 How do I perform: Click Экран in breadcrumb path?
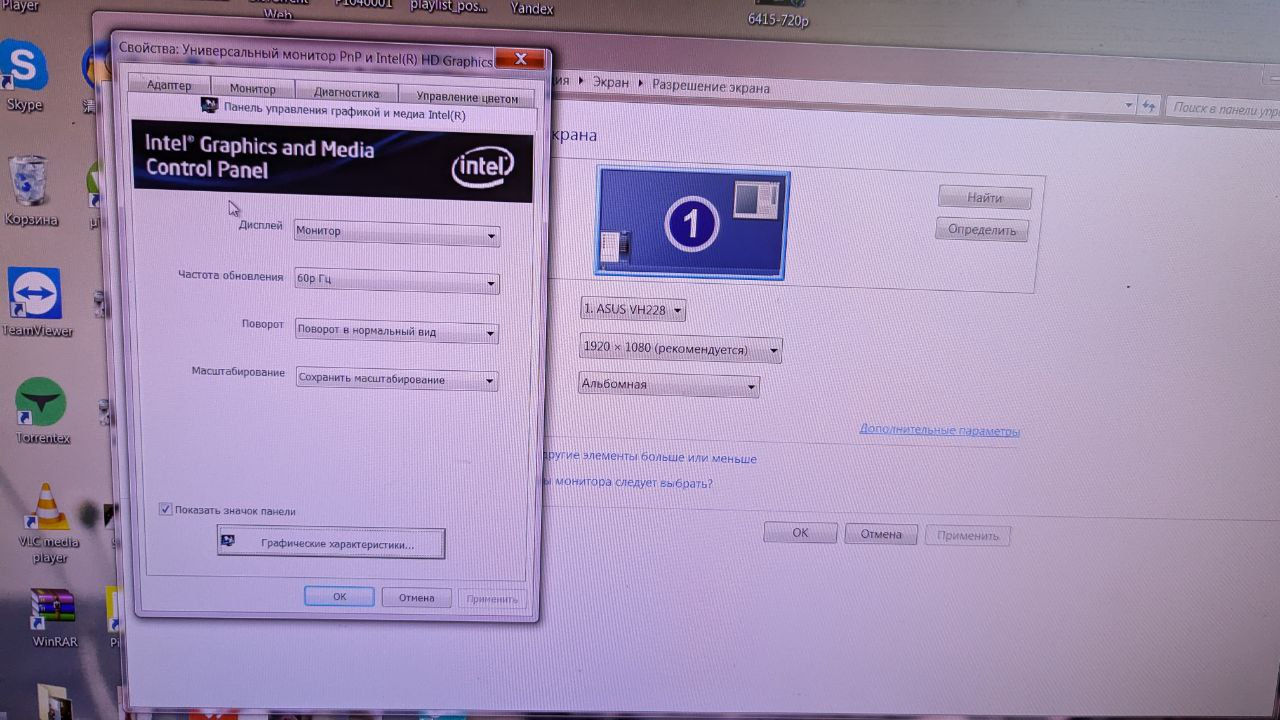[x=611, y=83]
